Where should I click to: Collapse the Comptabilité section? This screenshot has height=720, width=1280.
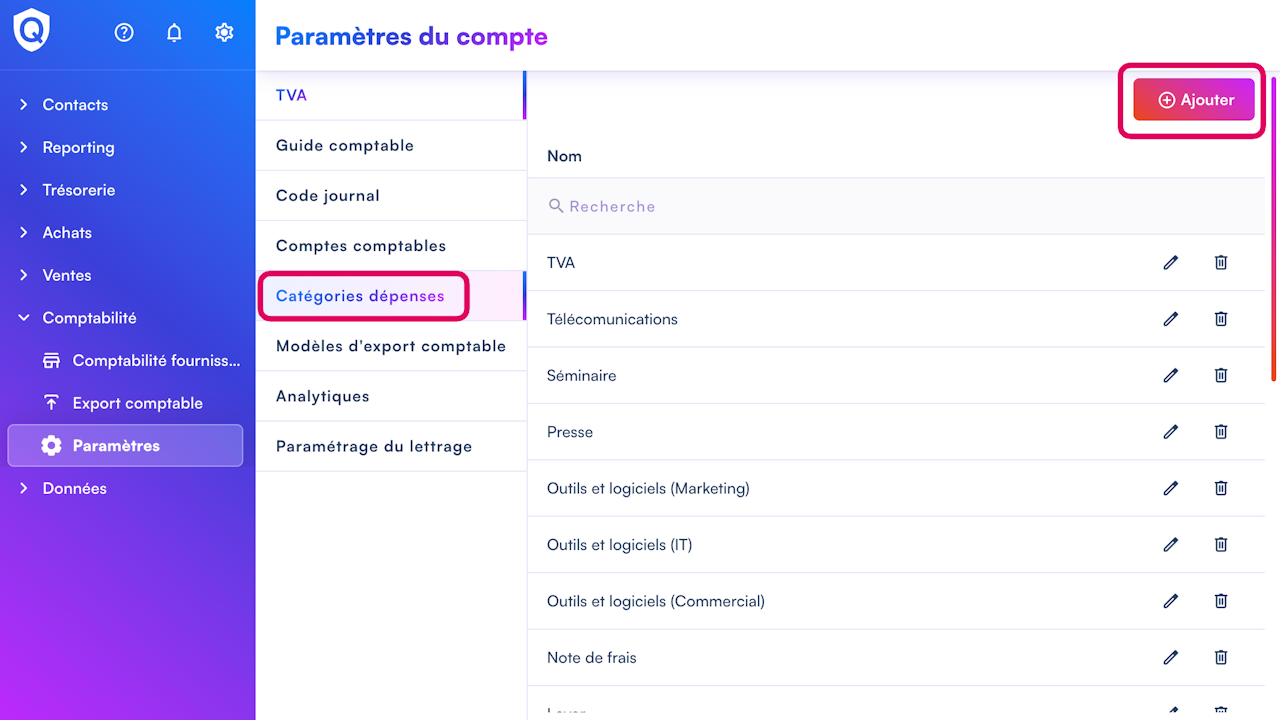click(x=89, y=318)
